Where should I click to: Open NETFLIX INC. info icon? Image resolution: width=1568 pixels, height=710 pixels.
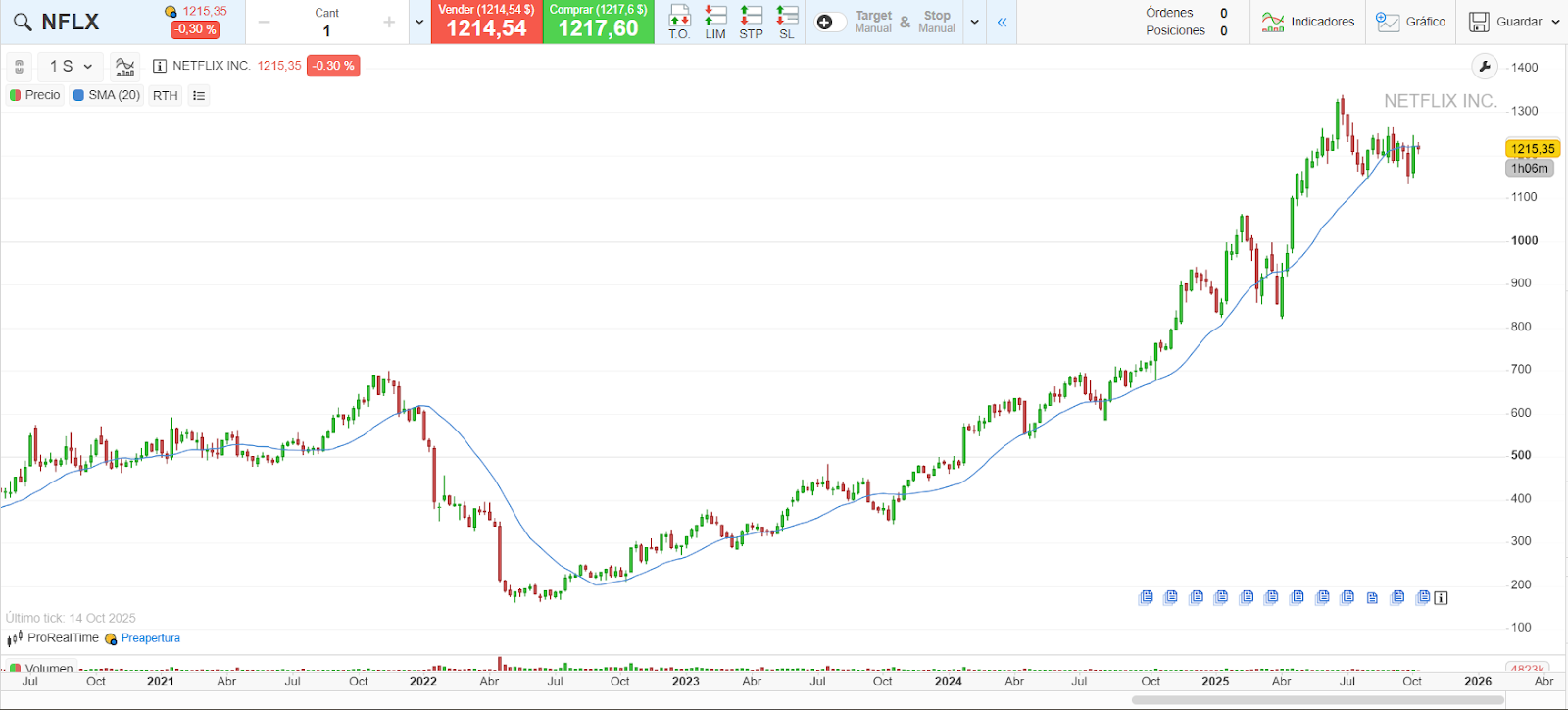(x=160, y=66)
